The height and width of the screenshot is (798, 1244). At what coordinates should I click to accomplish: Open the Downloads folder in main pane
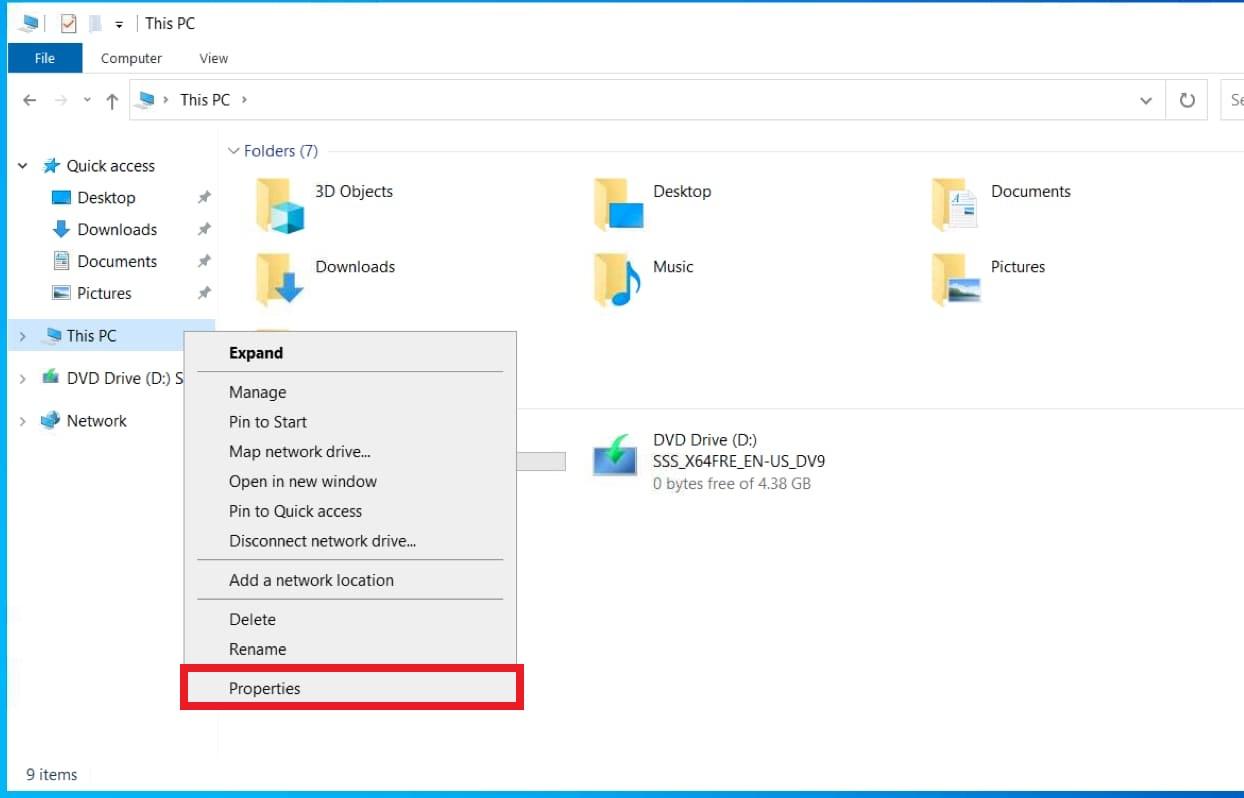pyautogui.click(x=280, y=279)
